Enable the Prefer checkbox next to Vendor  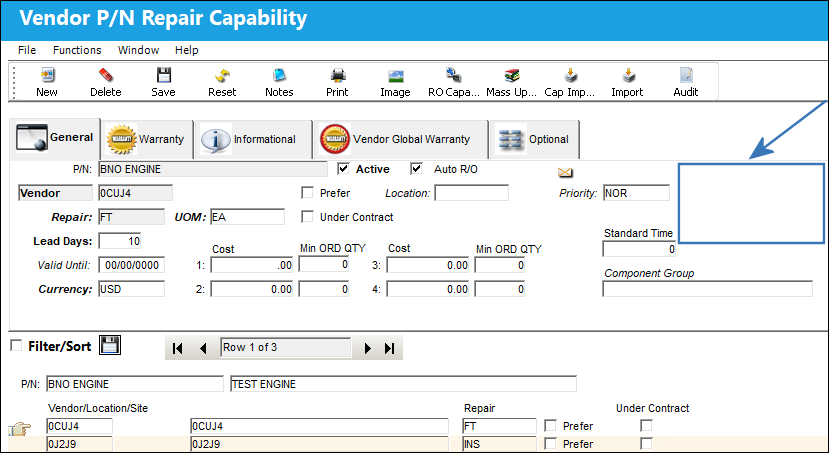coord(307,192)
